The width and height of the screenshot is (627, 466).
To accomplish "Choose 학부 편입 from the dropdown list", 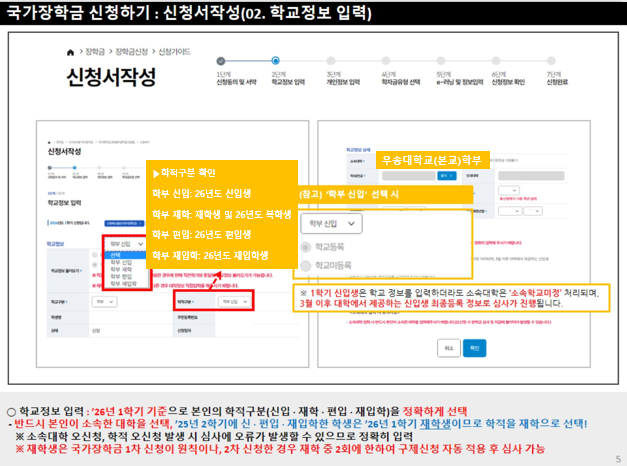I will (122, 276).
